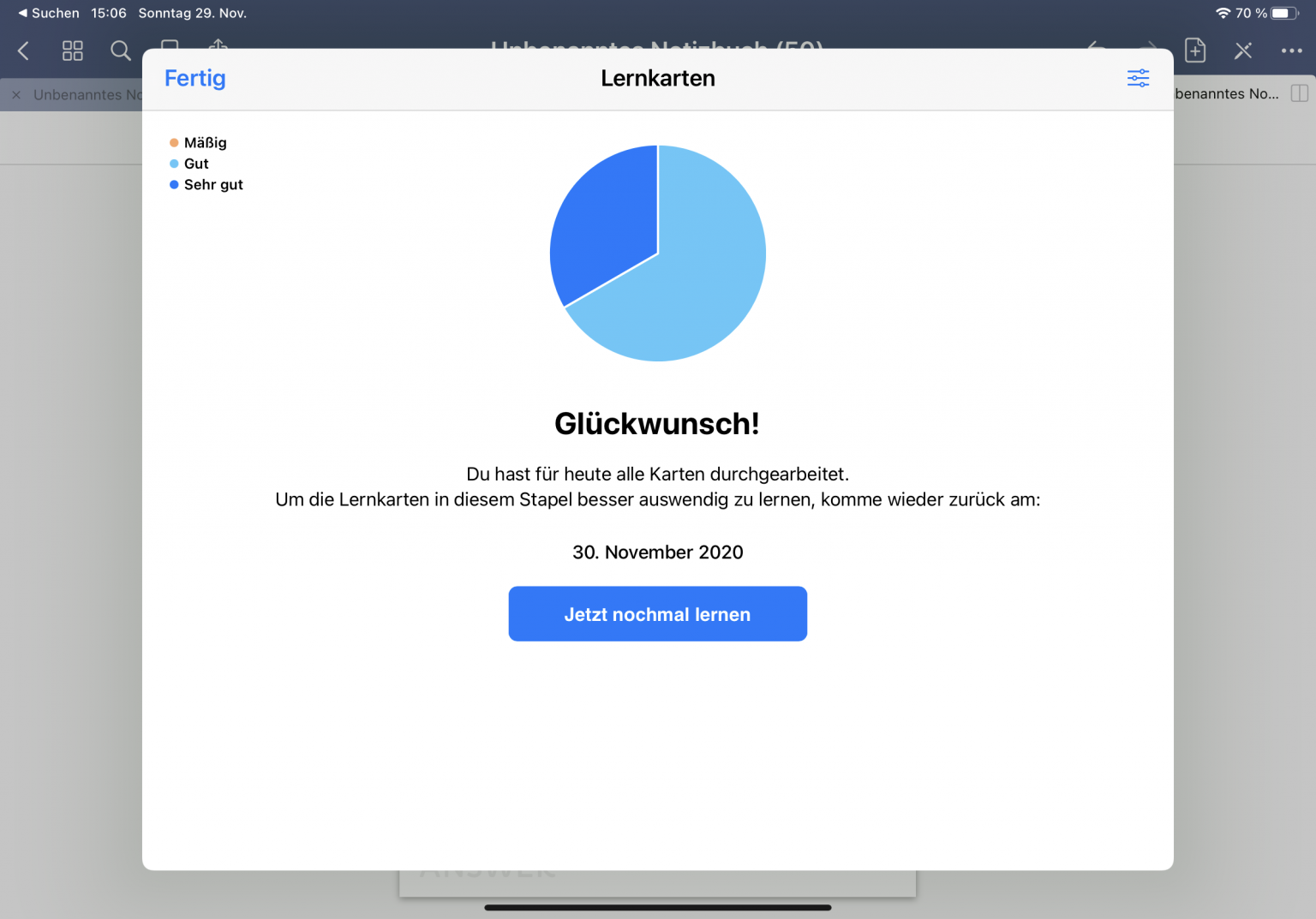
Task: Tap Fertig to close the flashcards
Action: [x=194, y=78]
